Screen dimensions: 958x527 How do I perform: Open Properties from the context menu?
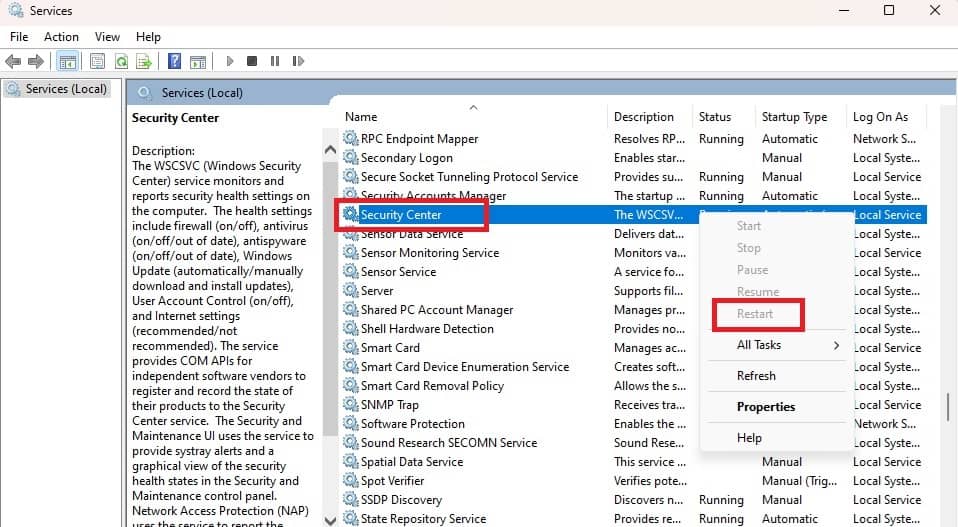coord(766,407)
